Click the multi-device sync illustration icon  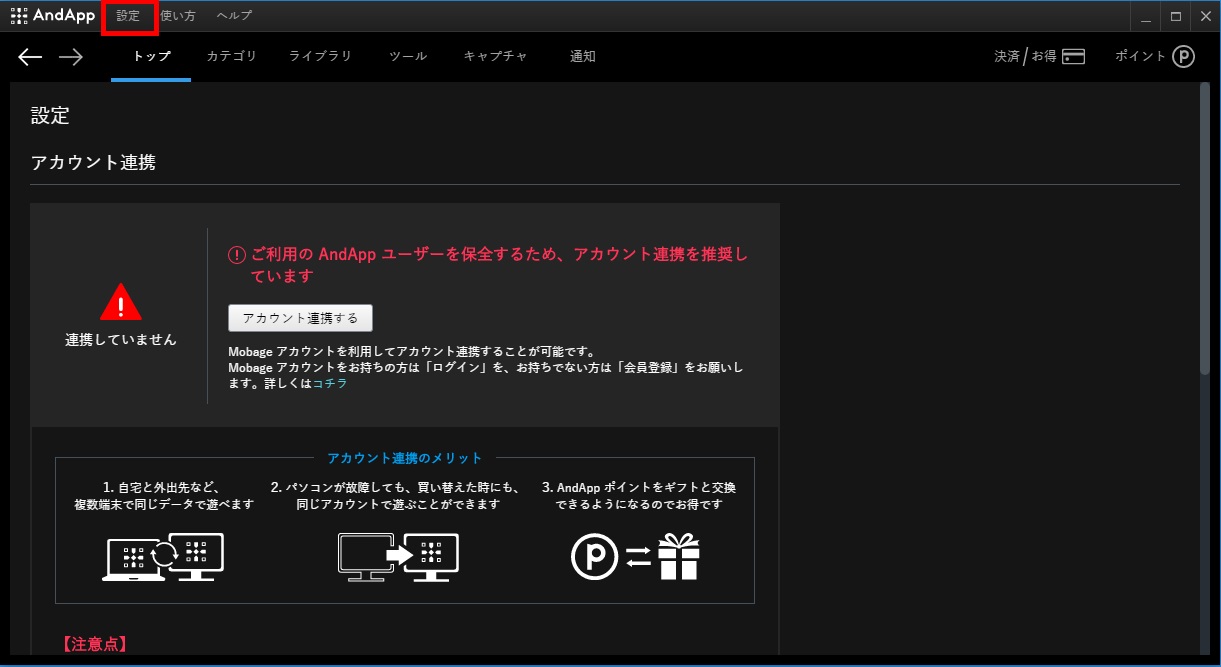pos(163,557)
